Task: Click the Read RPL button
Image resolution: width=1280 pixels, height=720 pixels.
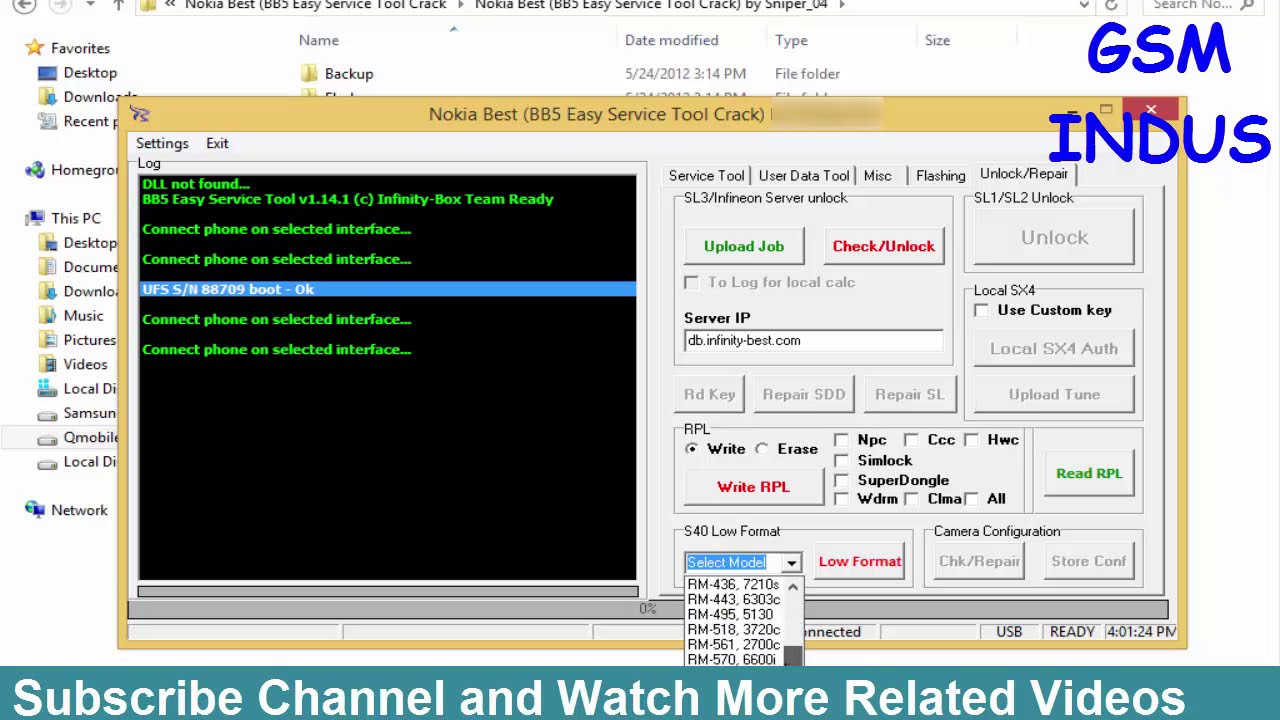Action: 1089,473
